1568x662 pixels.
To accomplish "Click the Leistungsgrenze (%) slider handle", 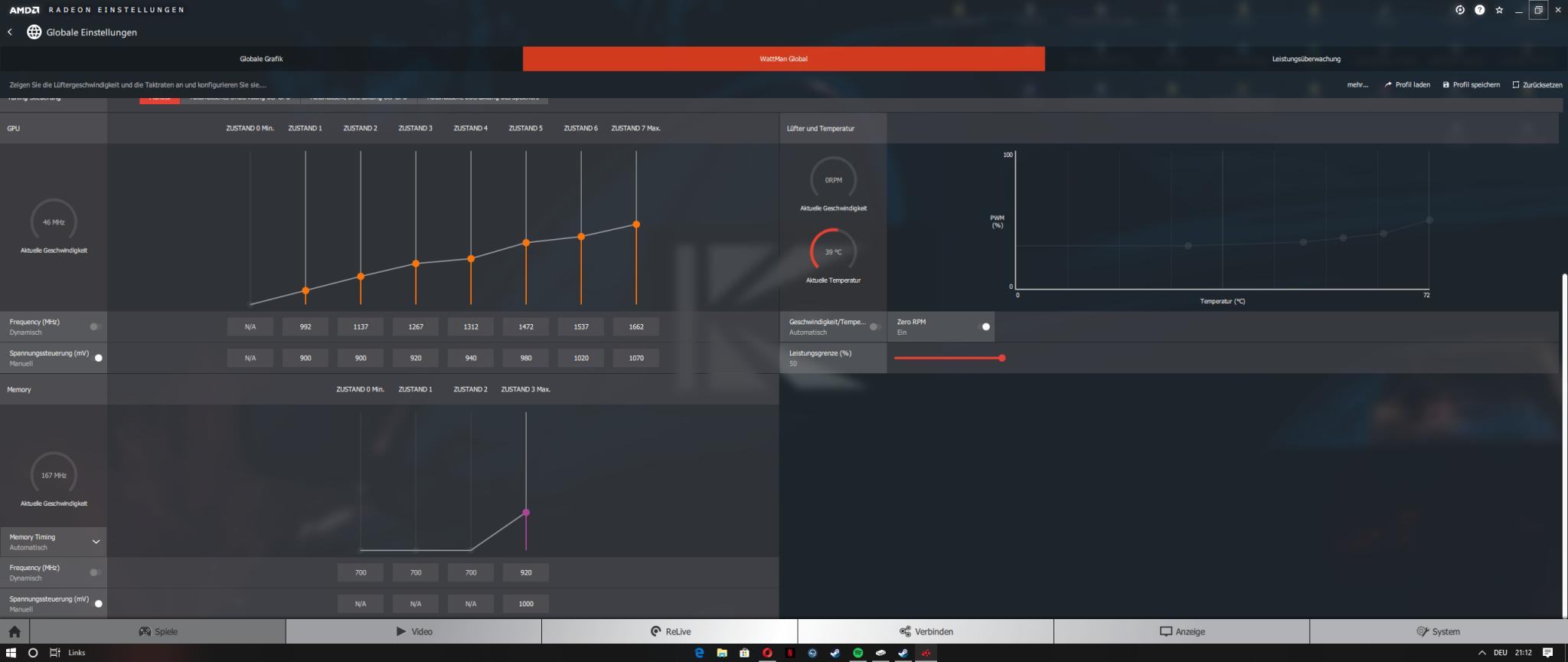I will (x=1001, y=358).
